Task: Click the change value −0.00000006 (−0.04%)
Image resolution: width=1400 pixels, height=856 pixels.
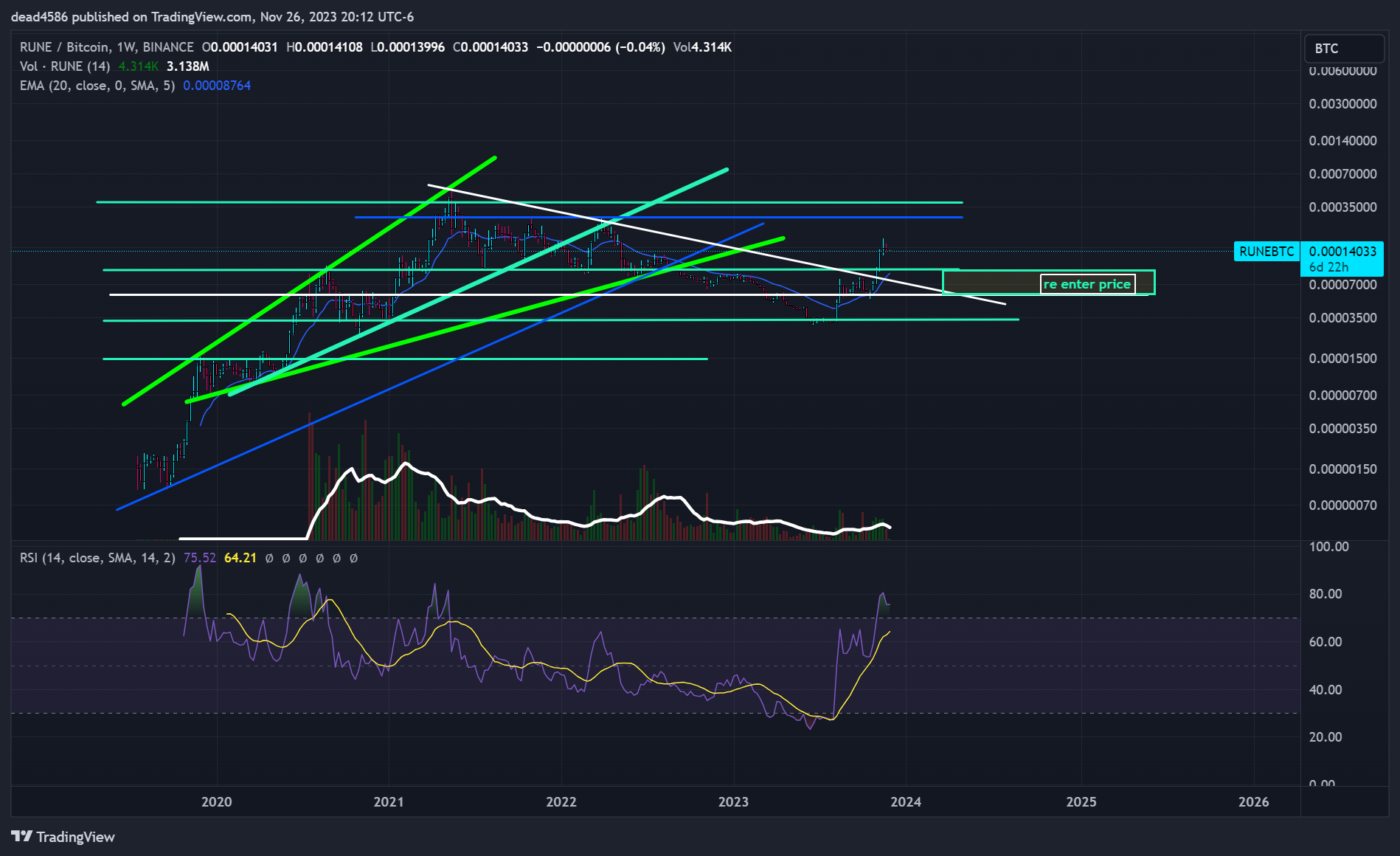Action: pos(600,47)
